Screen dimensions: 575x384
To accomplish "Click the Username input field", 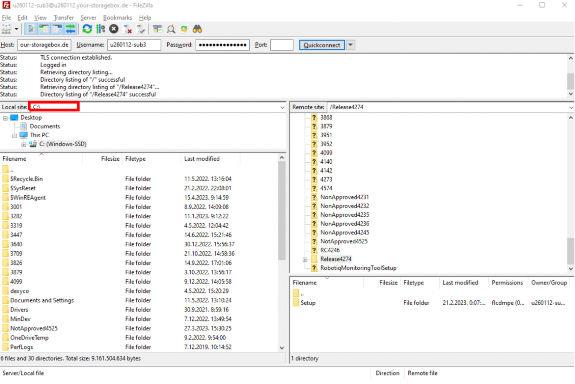I will click(x=134, y=45).
